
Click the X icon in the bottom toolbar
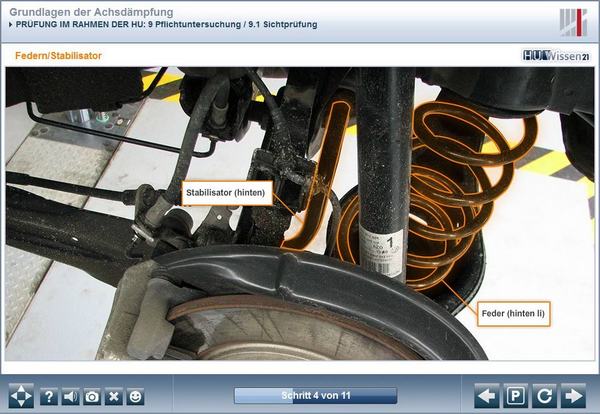pyautogui.click(x=114, y=397)
